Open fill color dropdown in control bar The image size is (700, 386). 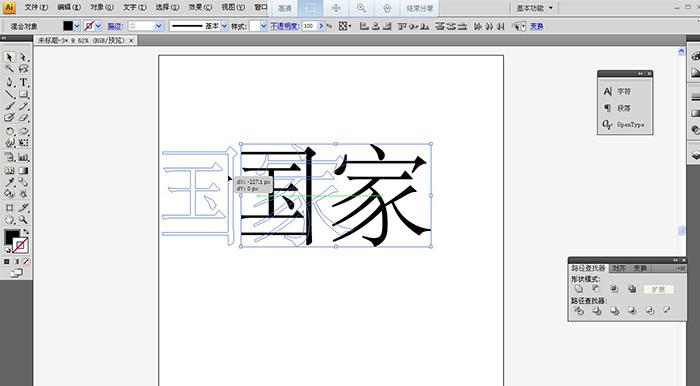77,26
